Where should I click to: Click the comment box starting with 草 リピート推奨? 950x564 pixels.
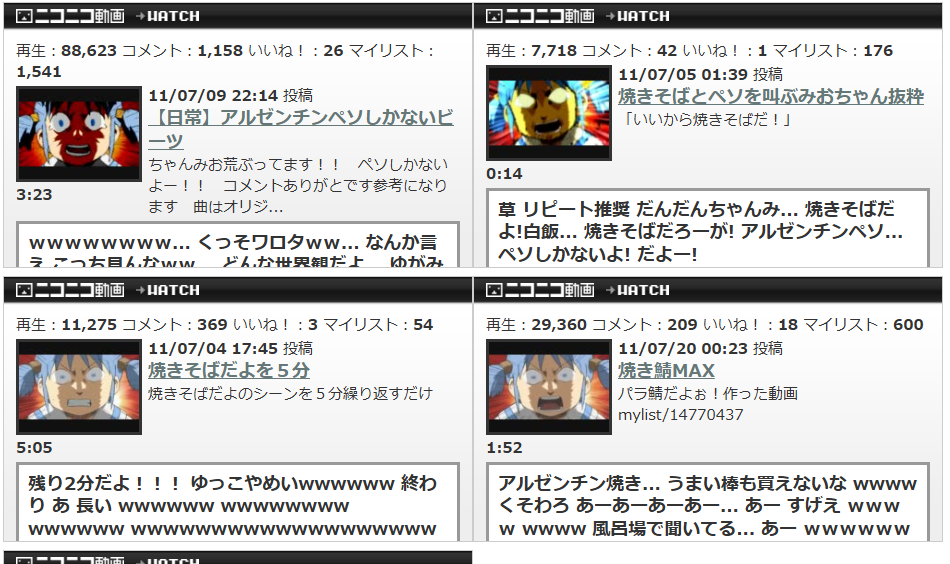(706, 231)
